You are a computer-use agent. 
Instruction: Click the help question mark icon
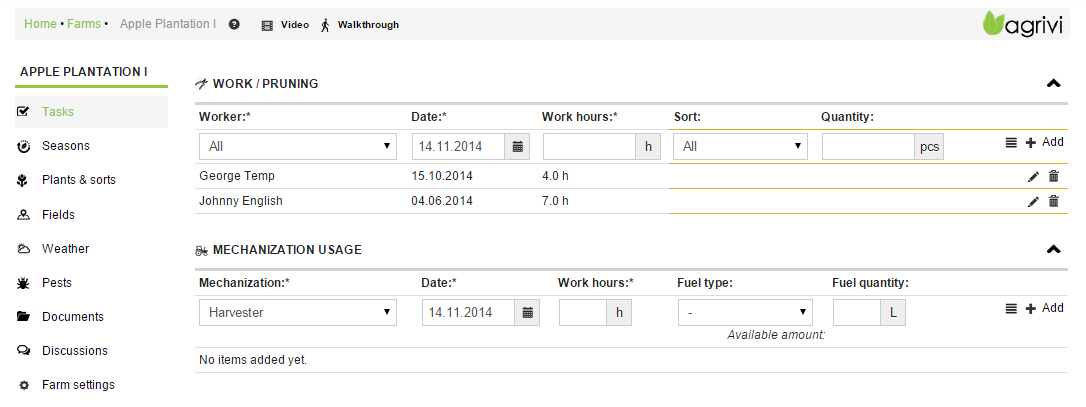pos(234,24)
